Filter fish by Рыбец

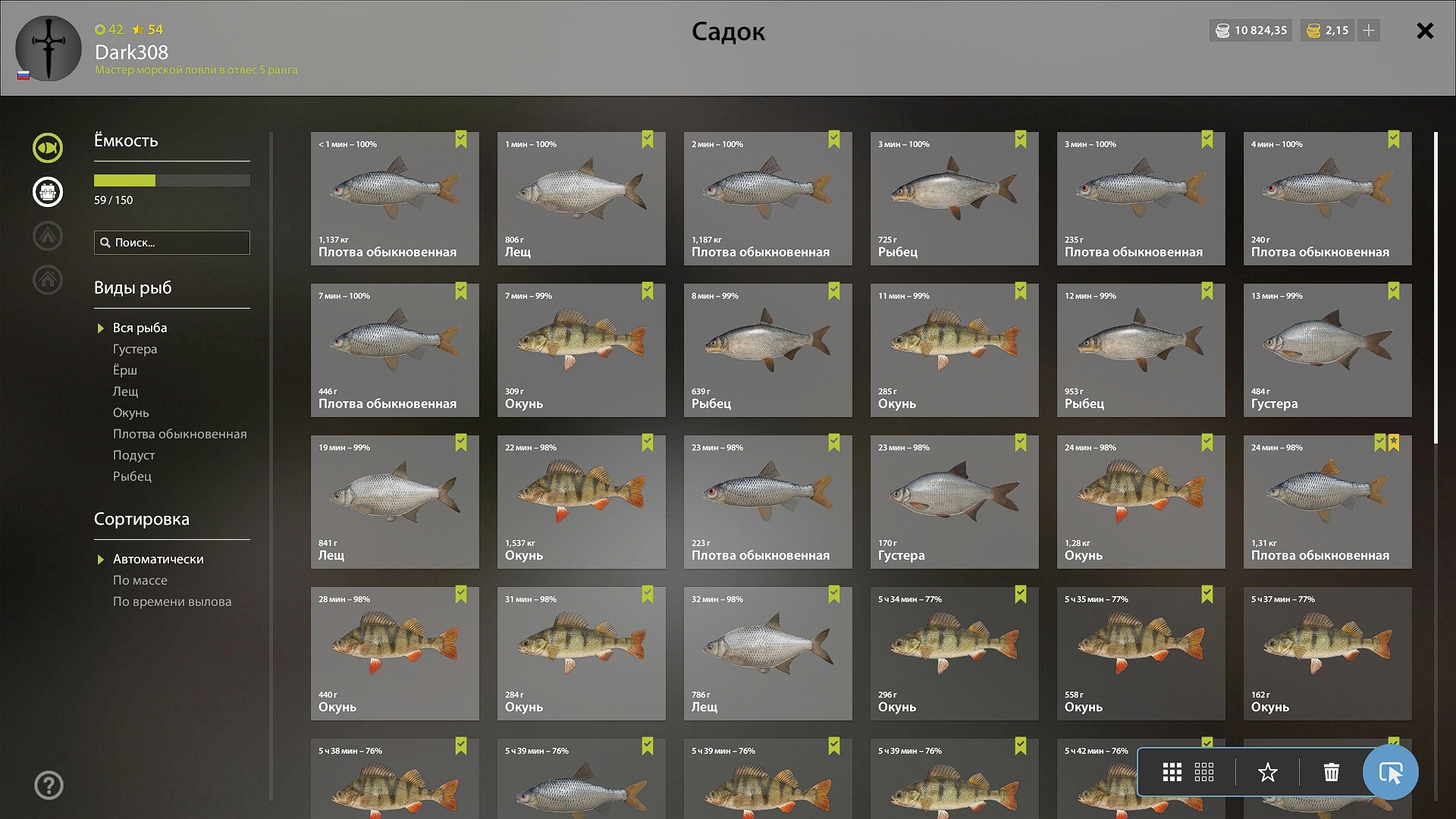(x=133, y=477)
